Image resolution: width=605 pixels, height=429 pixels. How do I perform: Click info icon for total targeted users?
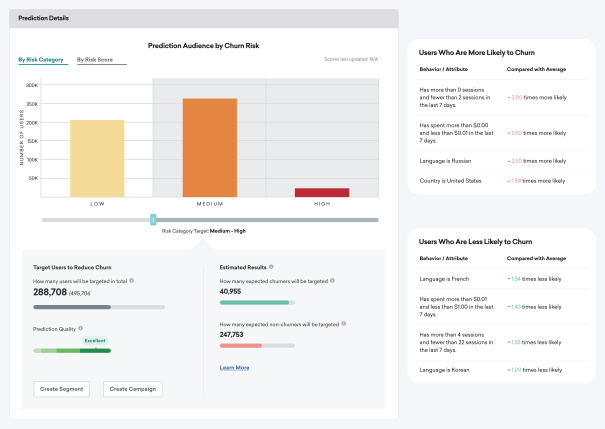click(x=132, y=280)
